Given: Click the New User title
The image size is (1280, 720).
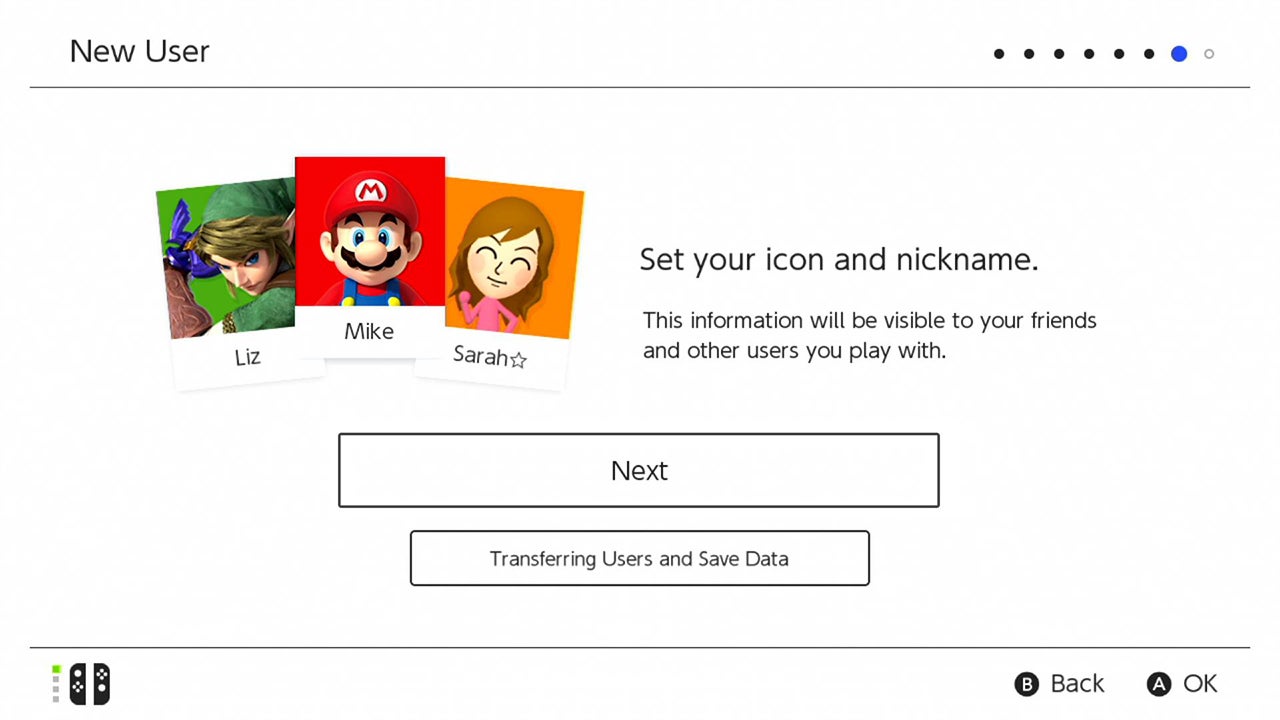Looking at the screenshot, I should click(139, 51).
